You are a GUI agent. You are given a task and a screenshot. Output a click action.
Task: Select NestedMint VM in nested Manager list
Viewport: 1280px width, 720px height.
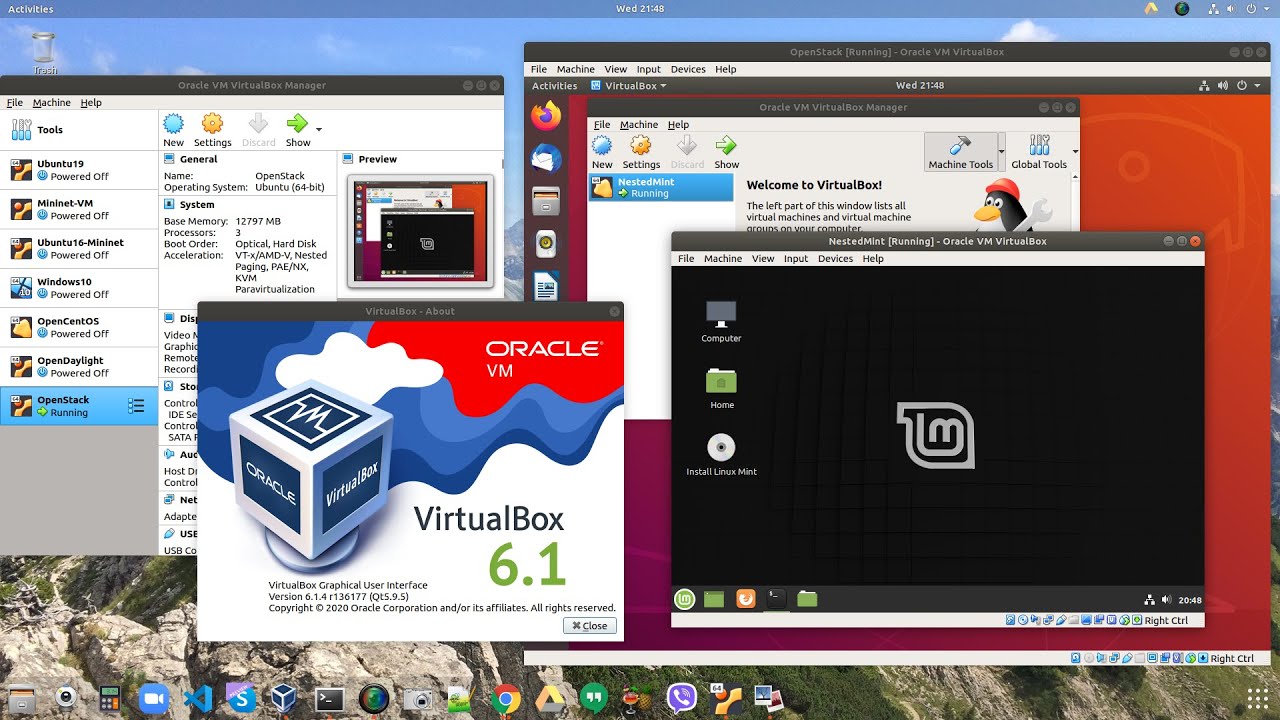661,187
